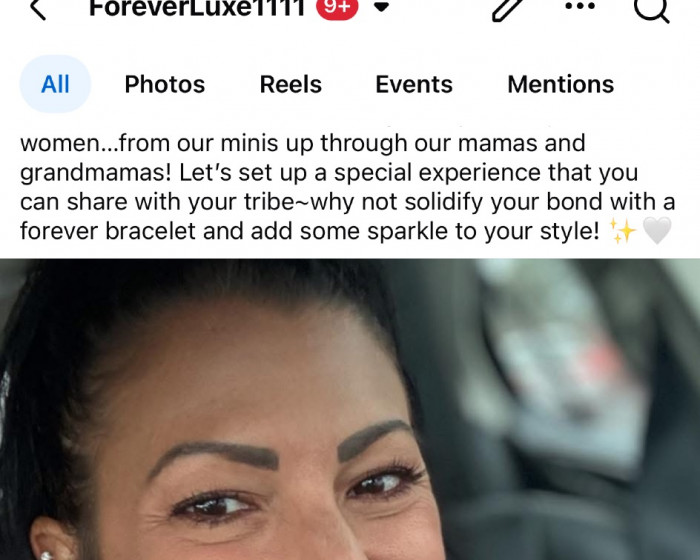Image resolution: width=700 pixels, height=560 pixels.
Task: Click the words "forever bracelet" in caption
Action: pyautogui.click(x=108, y=231)
